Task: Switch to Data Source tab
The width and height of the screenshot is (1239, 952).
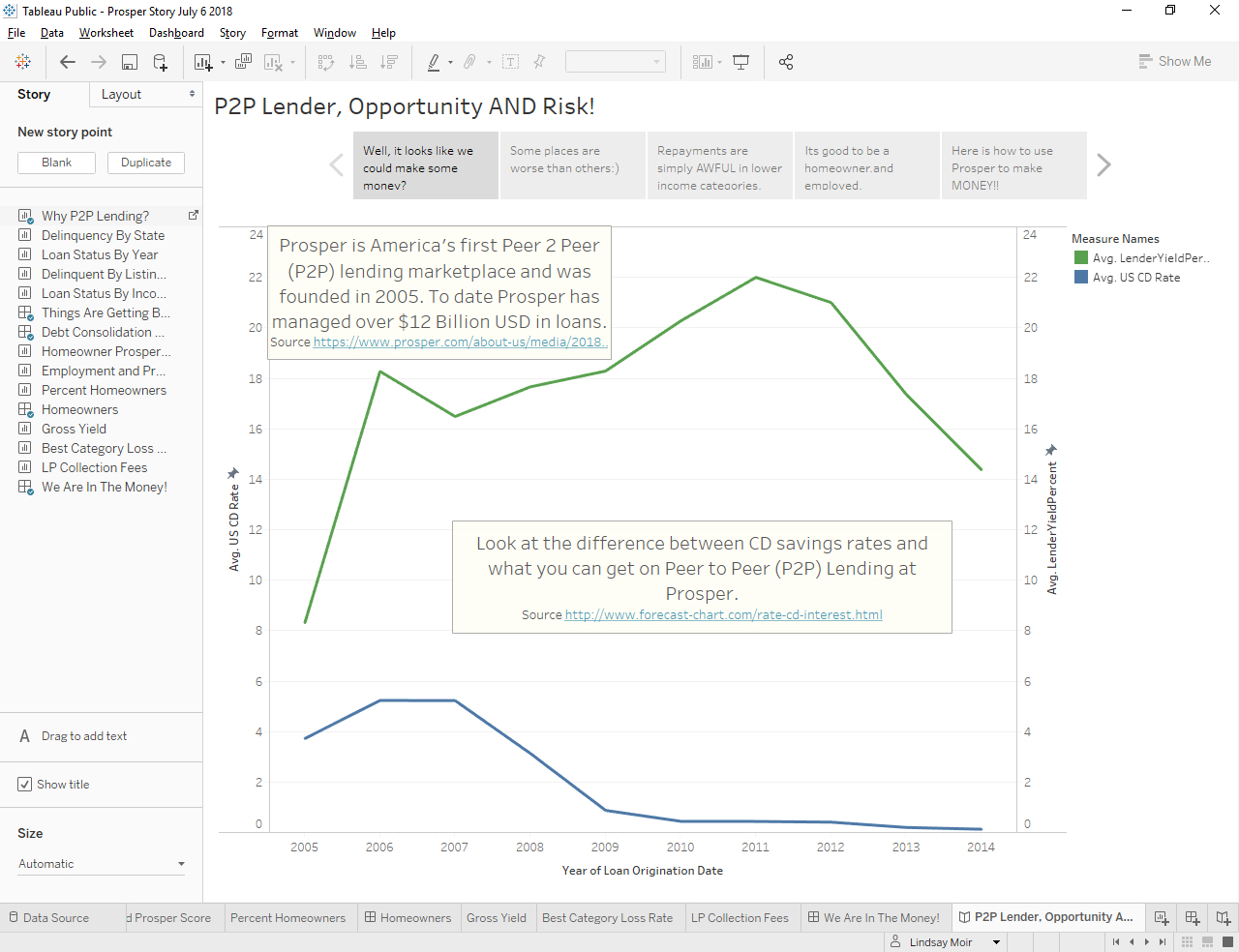Action: pyautogui.click(x=48, y=917)
